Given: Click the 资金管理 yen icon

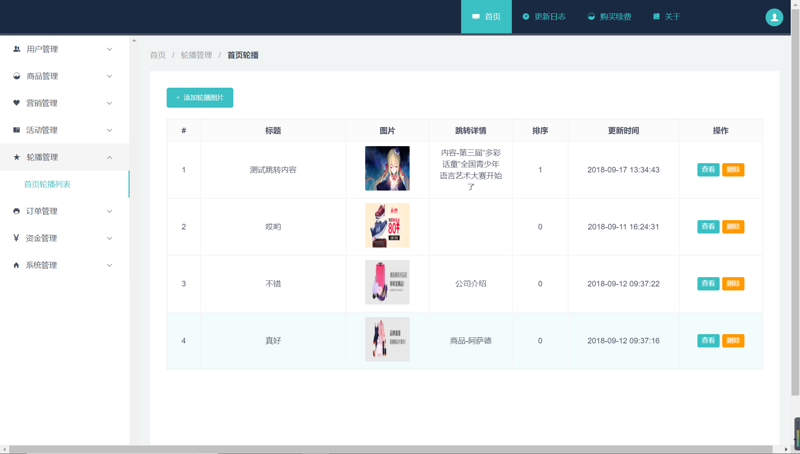Looking at the screenshot, I should (x=16, y=238).
